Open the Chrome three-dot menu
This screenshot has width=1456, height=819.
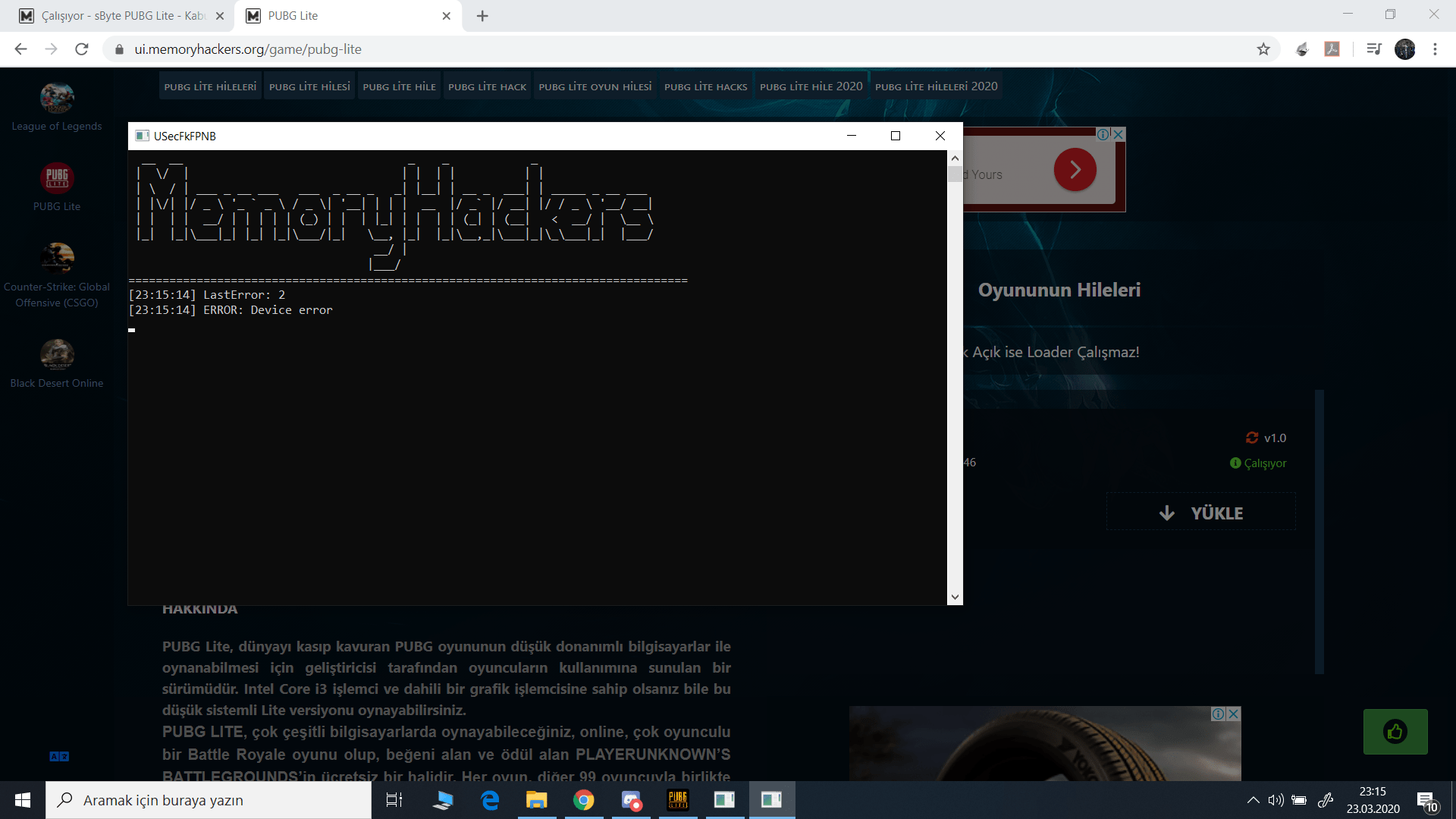(1435, 49)
